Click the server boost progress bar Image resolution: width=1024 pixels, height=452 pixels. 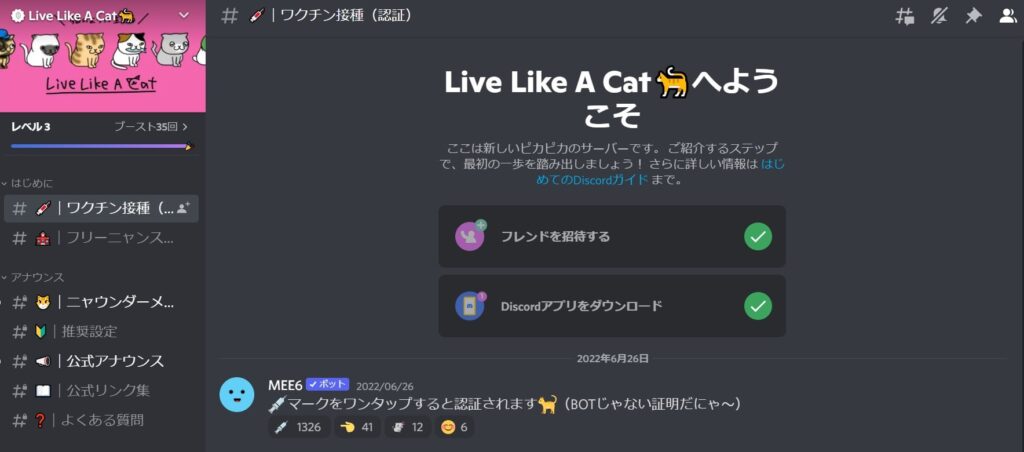point(102,146)
